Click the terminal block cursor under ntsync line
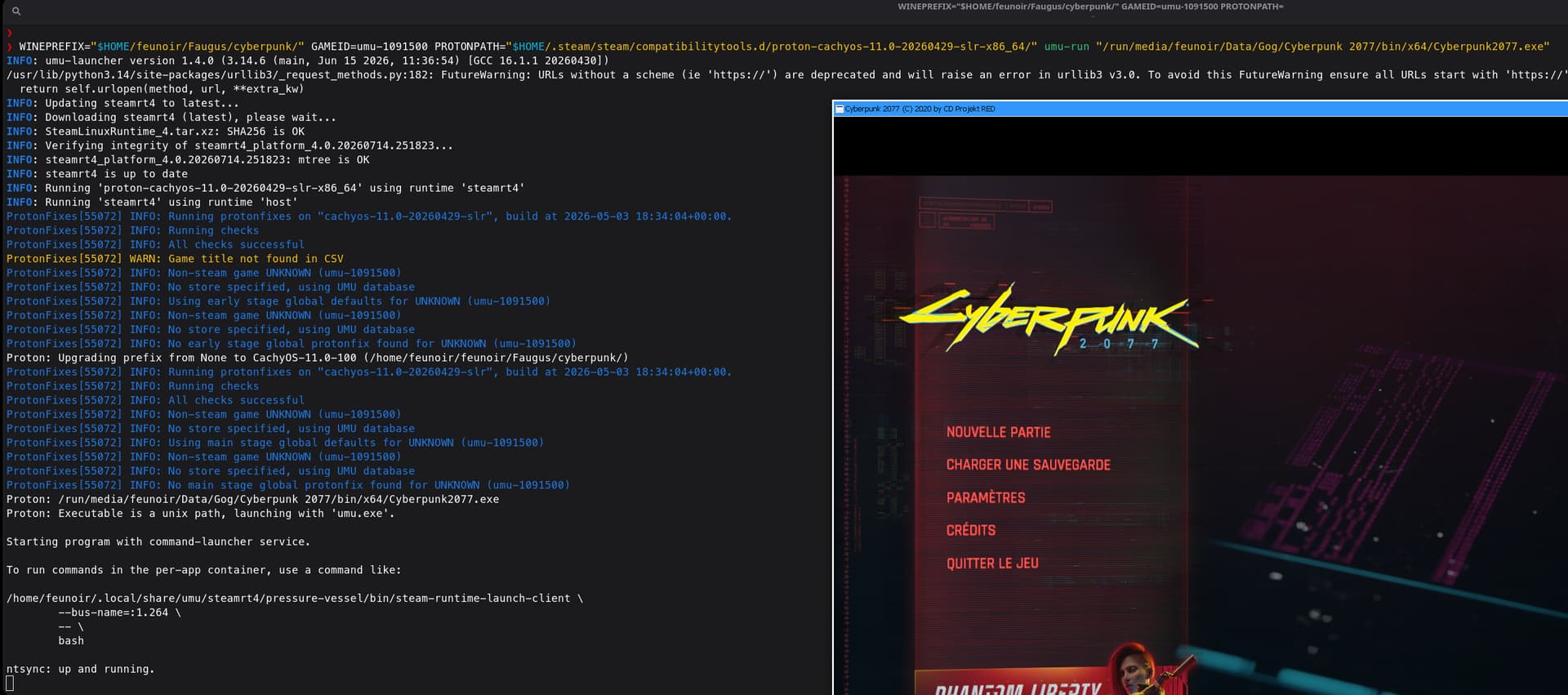Screen dimensions: 1568x695 [10, 684]
